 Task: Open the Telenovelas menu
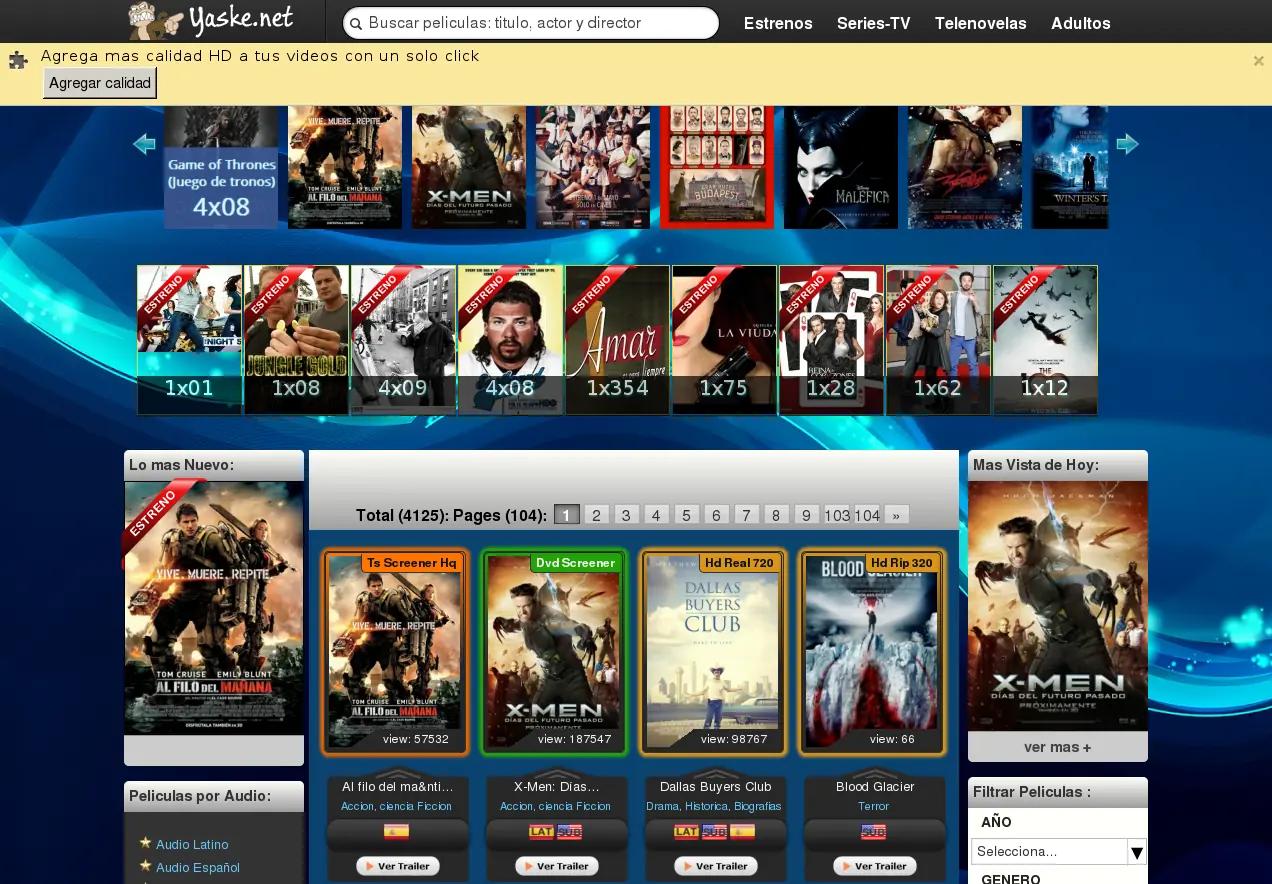(981, 23)
